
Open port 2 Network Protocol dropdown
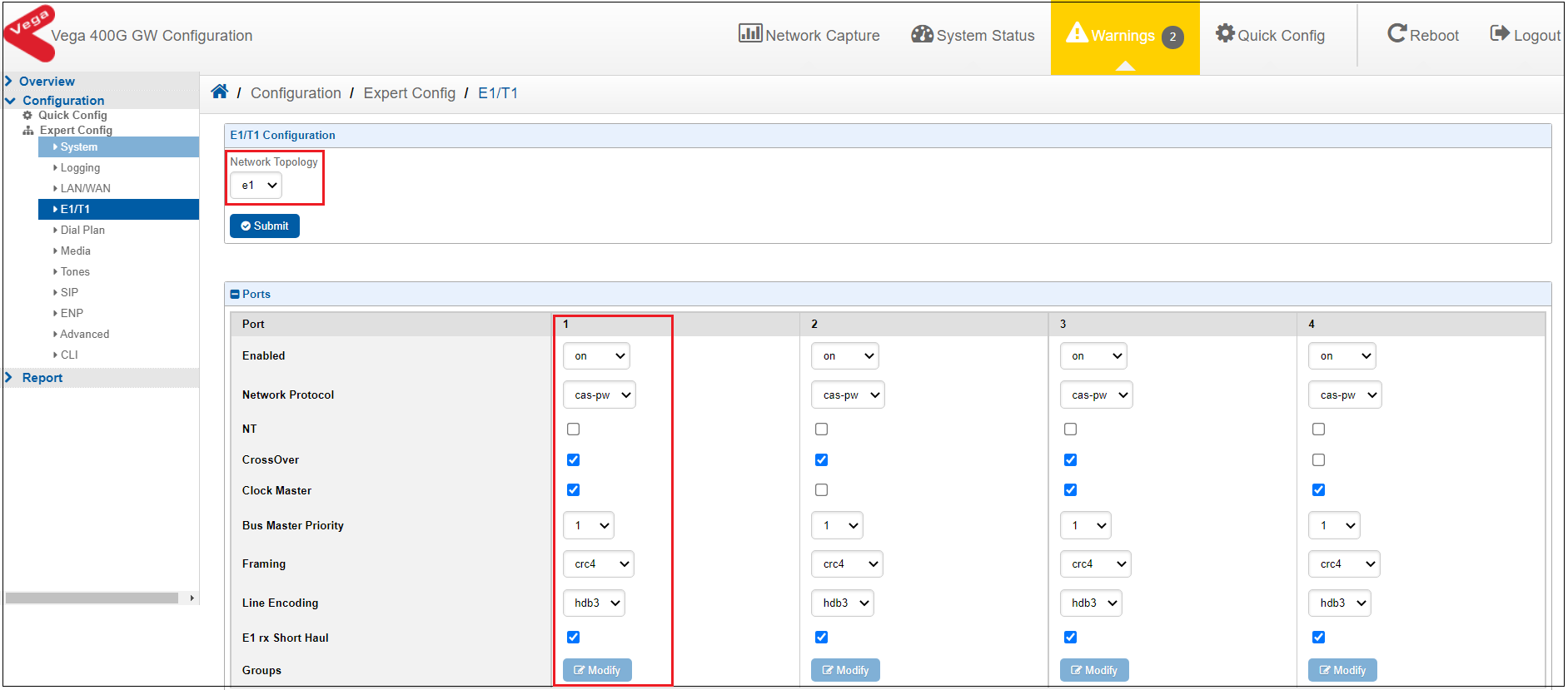click(x=848, y=395)
